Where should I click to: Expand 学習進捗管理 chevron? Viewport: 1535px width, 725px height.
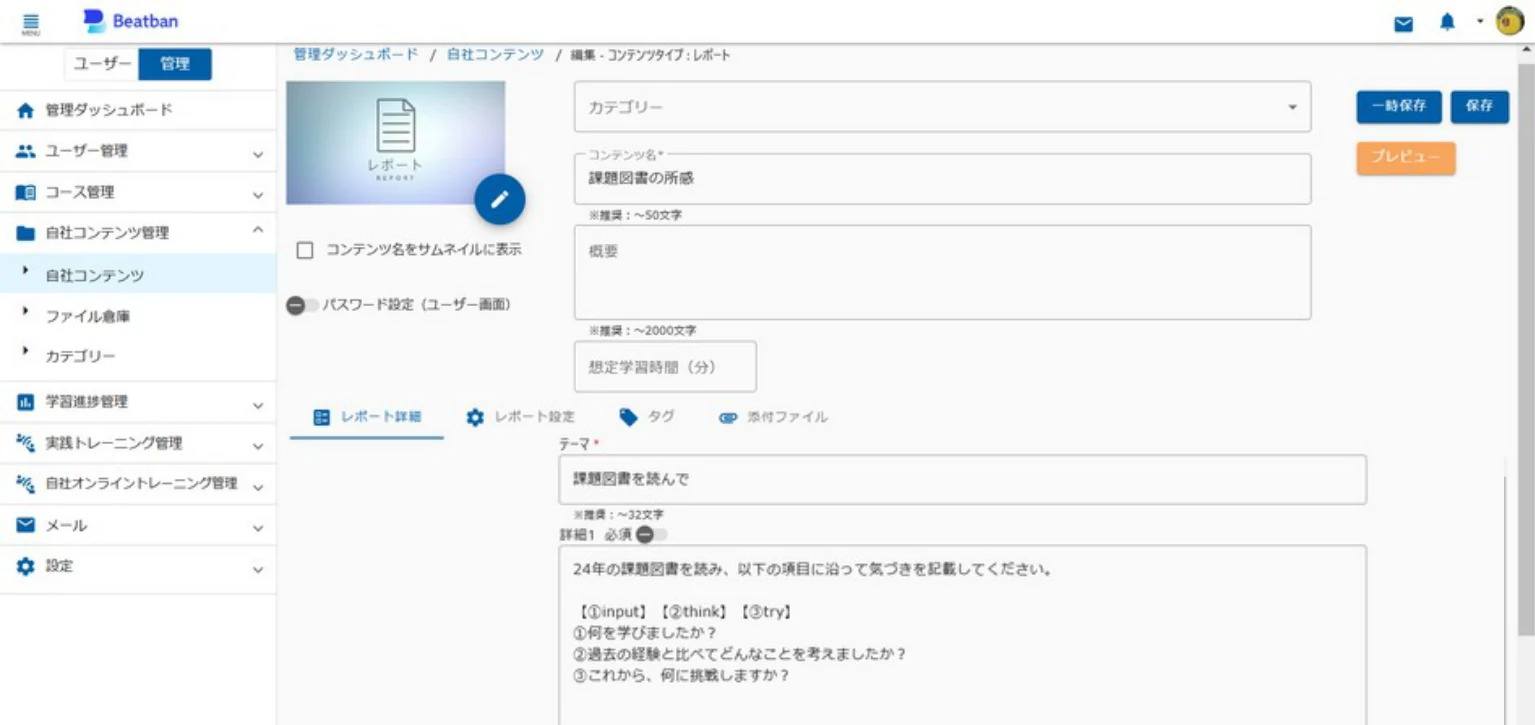[x=258, y=405]
